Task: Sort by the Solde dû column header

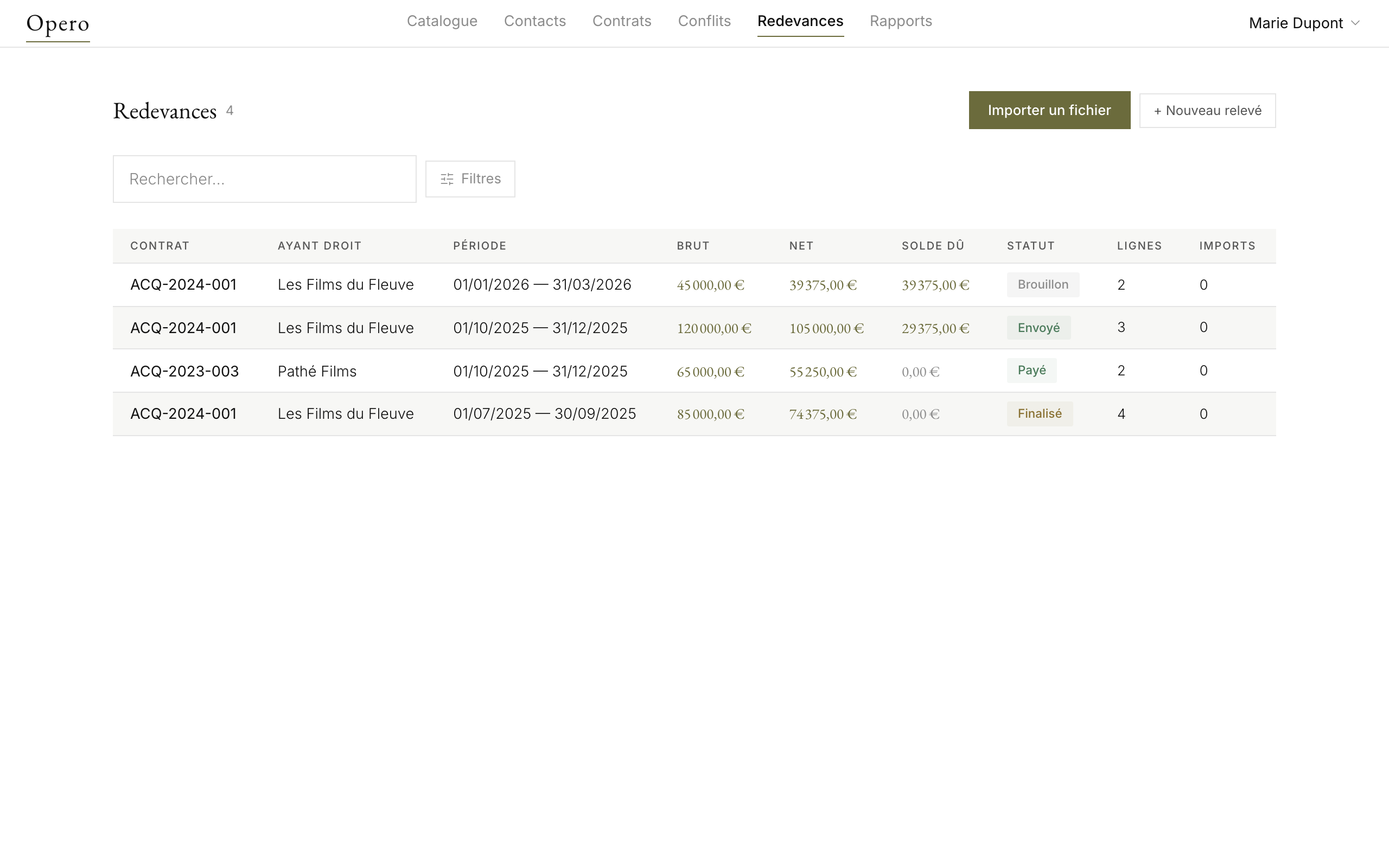Action: point(932,246)
